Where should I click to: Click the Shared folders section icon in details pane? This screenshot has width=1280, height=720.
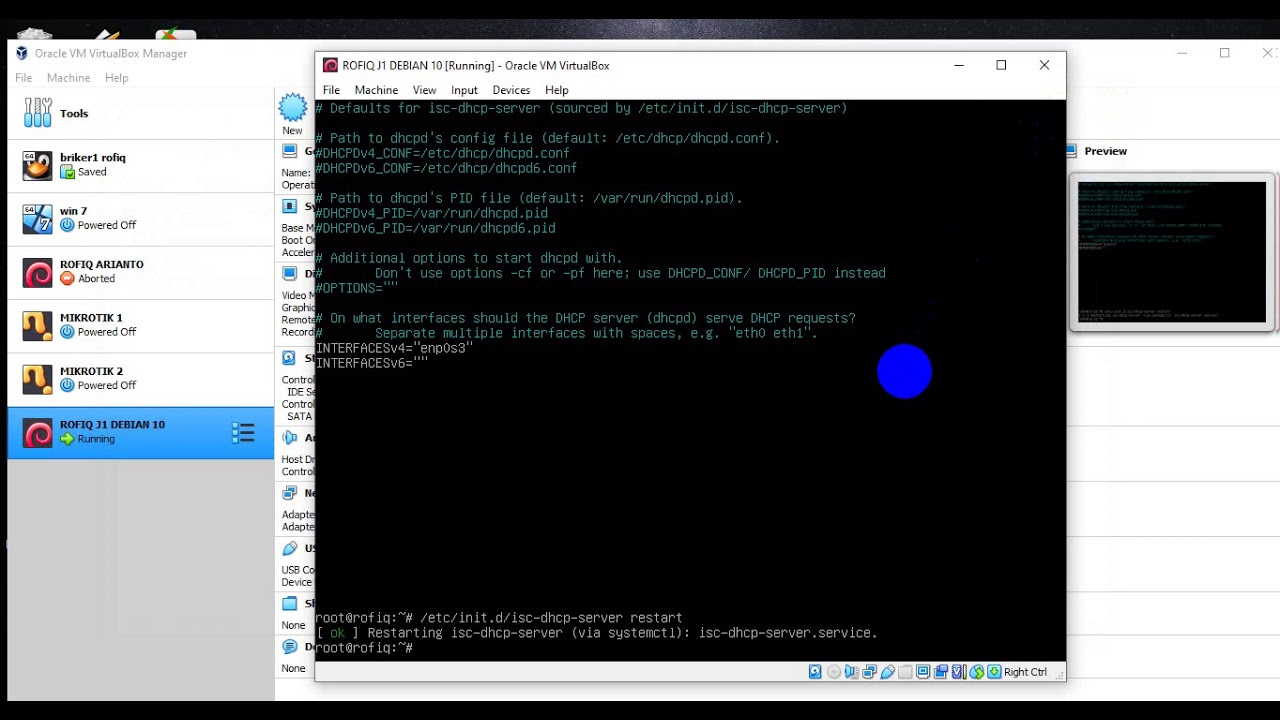pyautogui.click(x=289, y=603)
